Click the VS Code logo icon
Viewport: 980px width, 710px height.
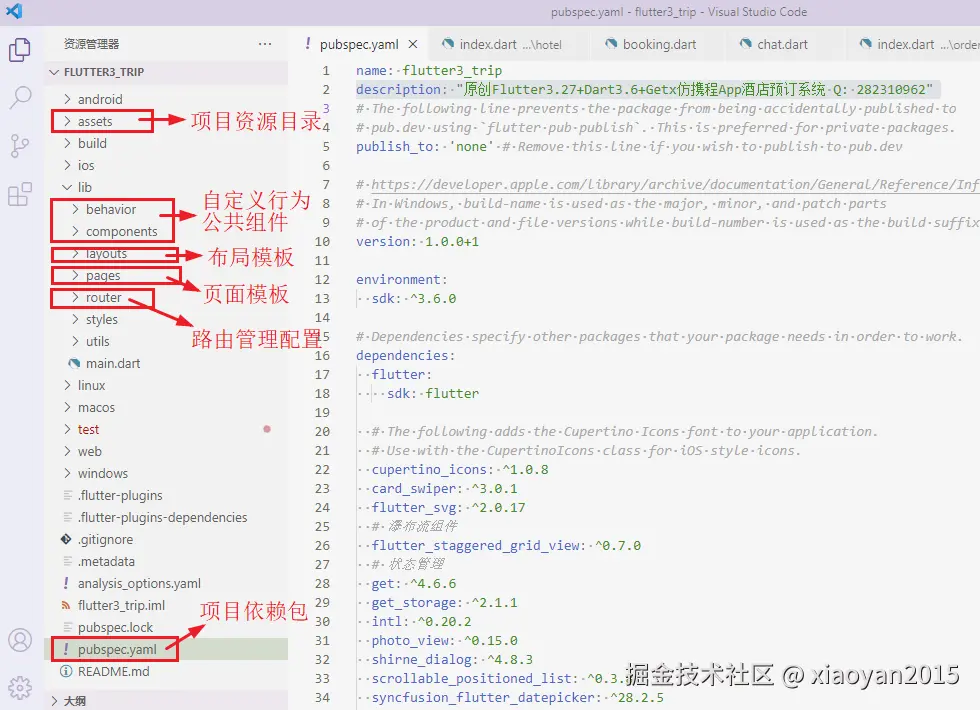[14, 11]
